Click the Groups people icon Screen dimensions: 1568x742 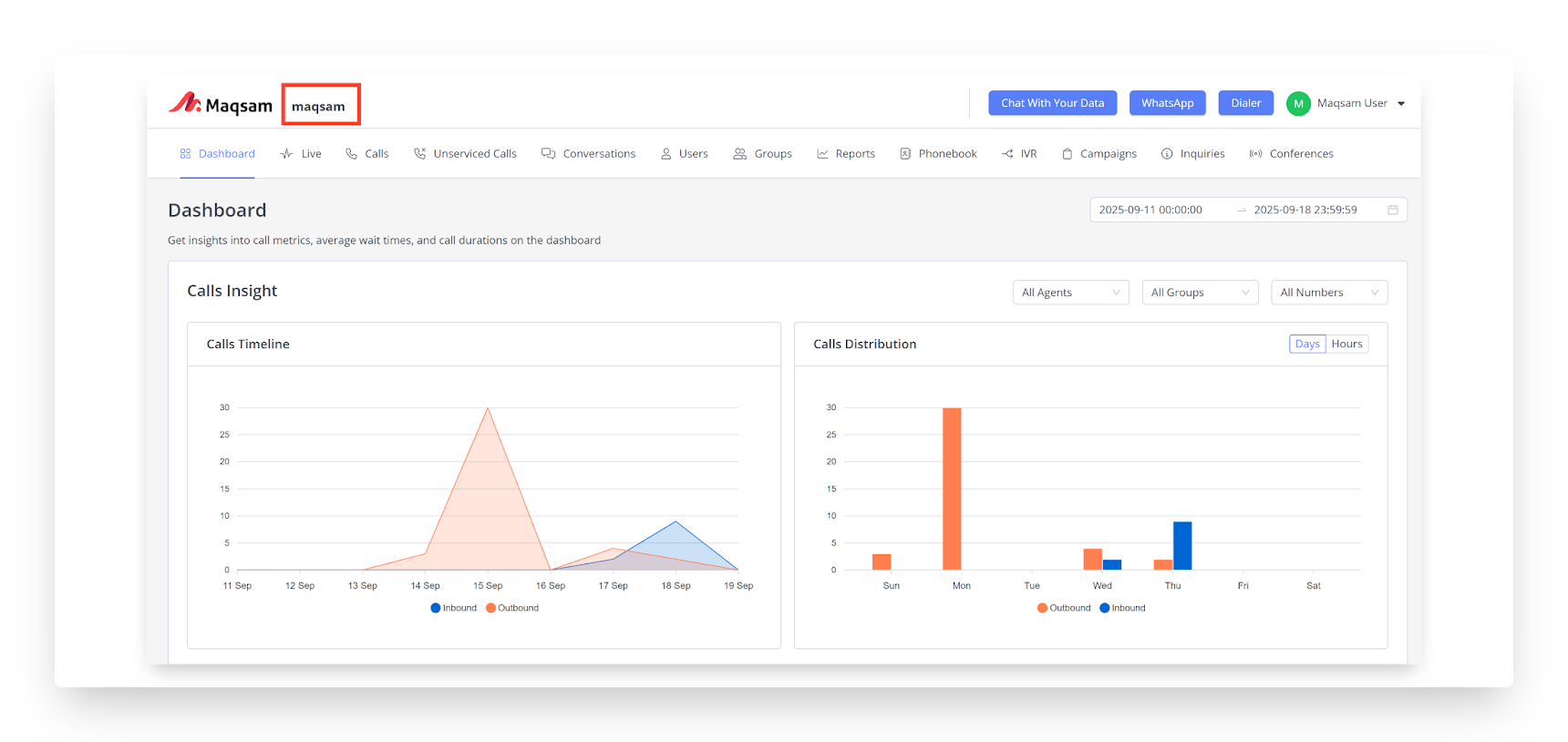(739, 154)
